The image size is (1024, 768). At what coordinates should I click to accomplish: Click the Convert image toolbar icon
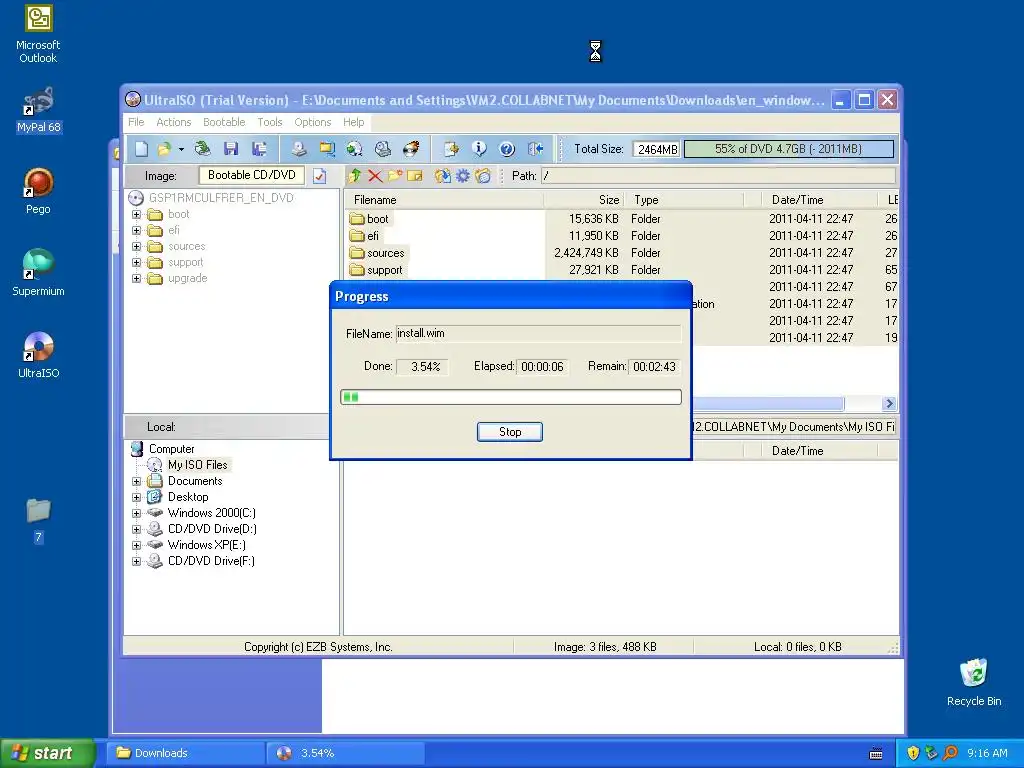click(355, 149)
